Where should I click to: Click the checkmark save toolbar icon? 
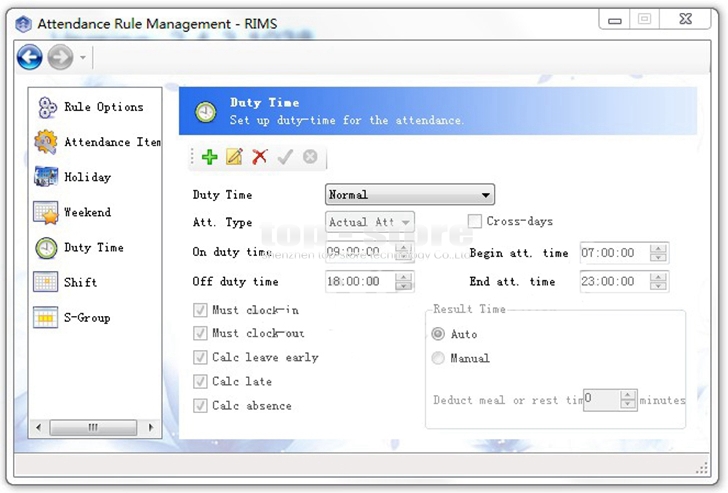(x=285, y=157)
